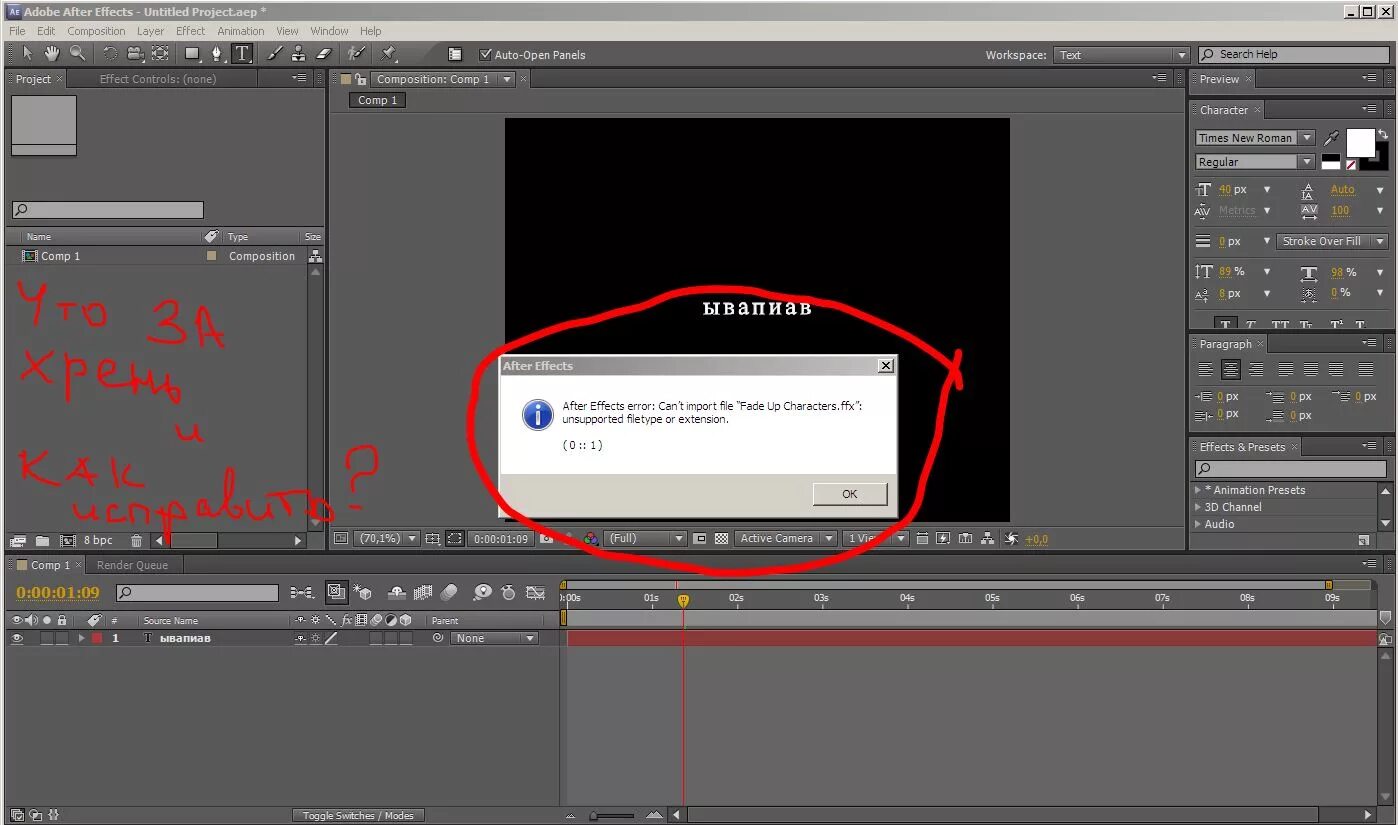The height and width of the screenshot is (825, 1398).
Task: Expand the Animation Presets category
Action: pyautogui.click(x=1198, y=490)
